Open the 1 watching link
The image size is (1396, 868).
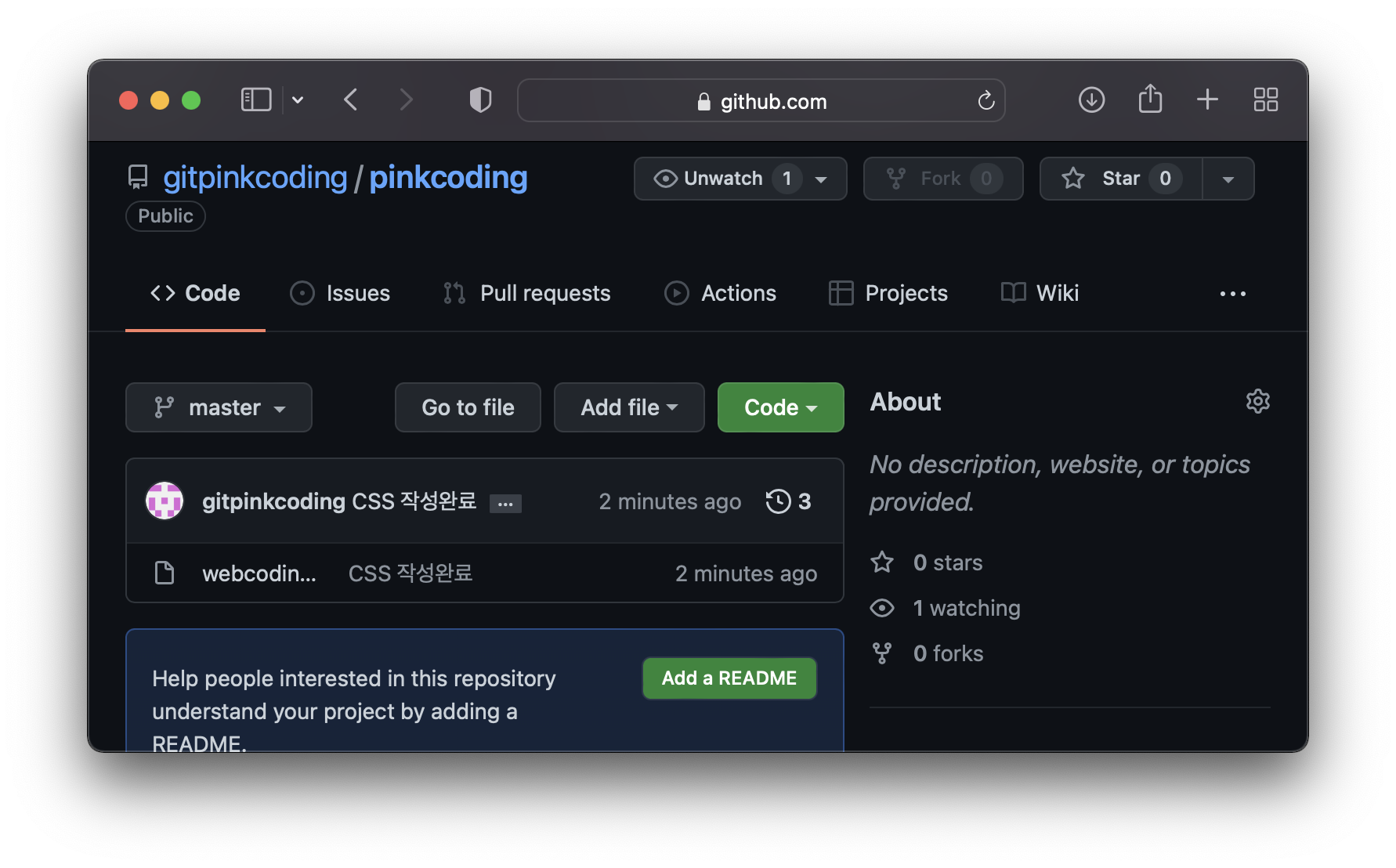click(x=966, y=608)
